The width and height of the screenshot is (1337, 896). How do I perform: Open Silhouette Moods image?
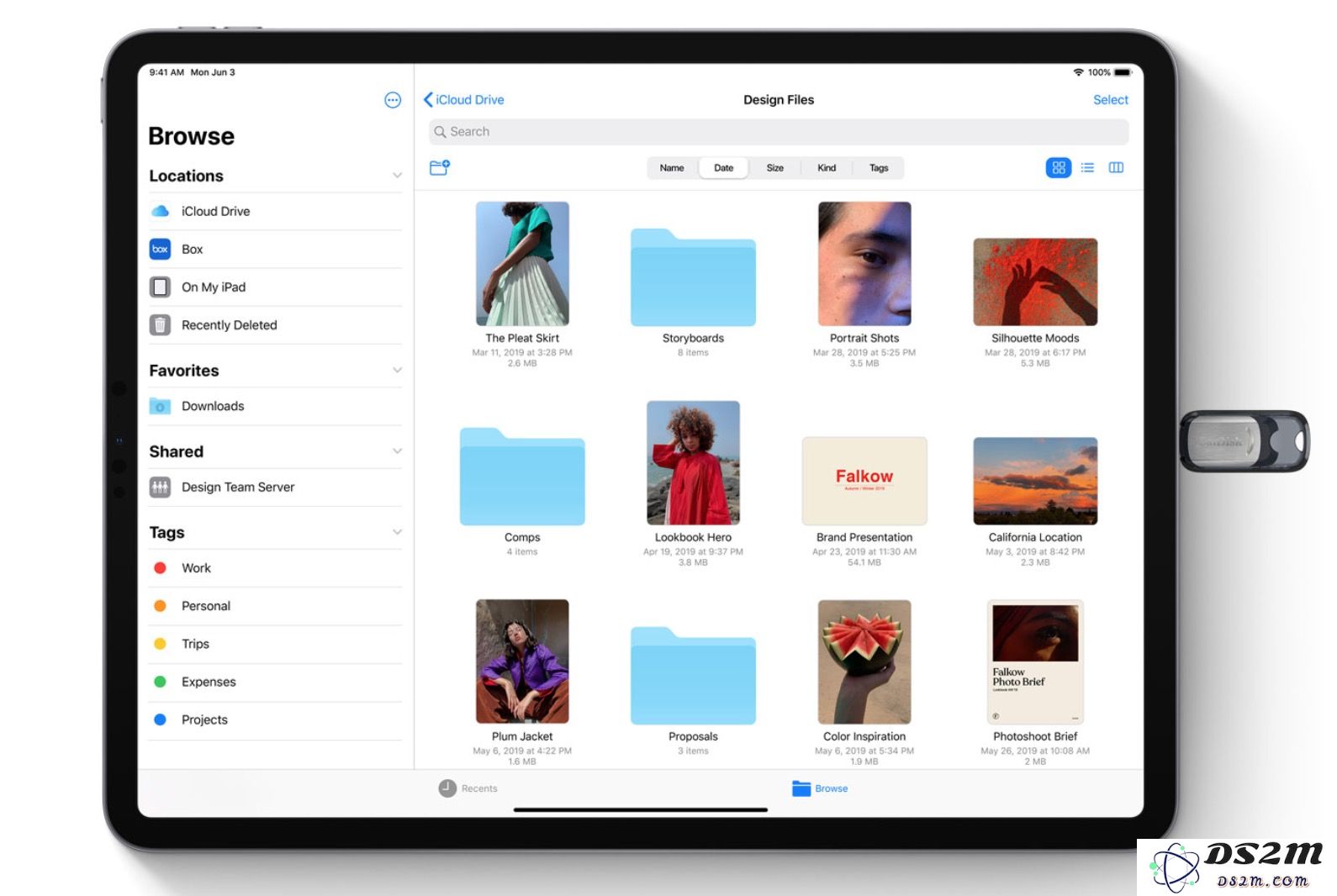click(1035, 282)
